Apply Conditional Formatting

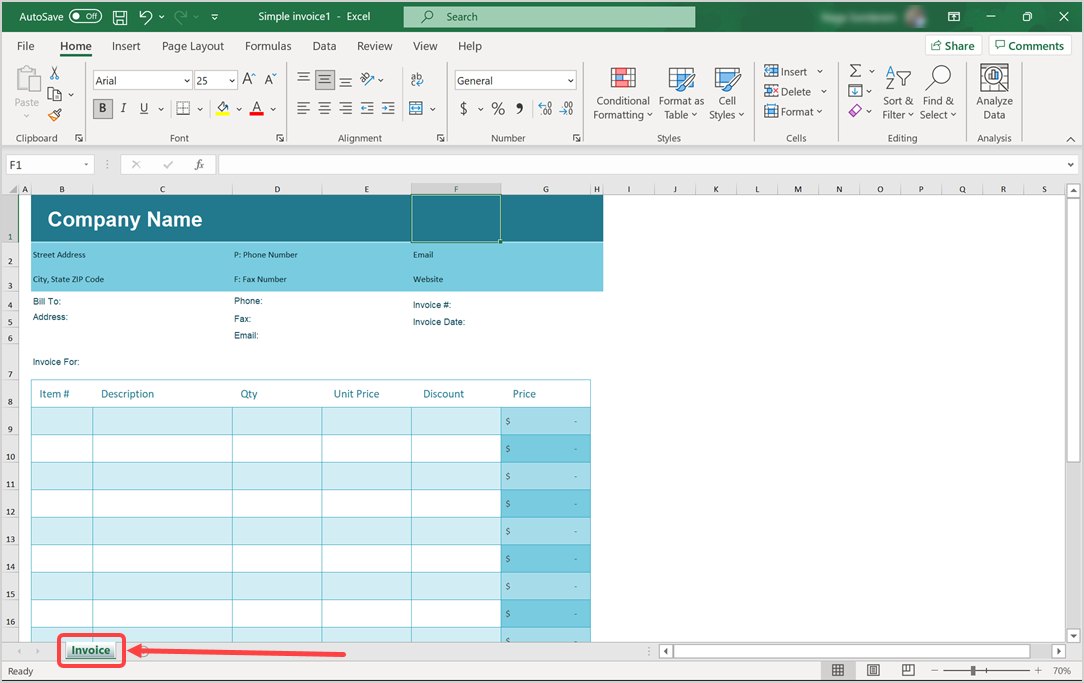point(623,93)
